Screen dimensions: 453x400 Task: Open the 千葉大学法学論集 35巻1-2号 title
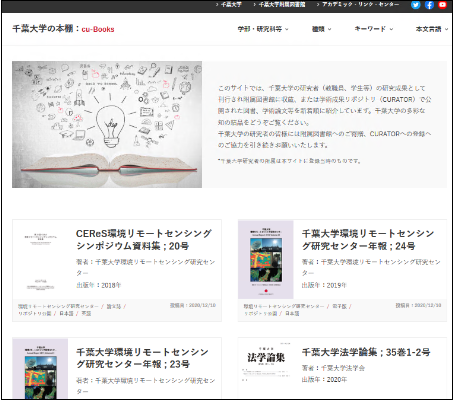pyautogui.click(x=366, y=352)
